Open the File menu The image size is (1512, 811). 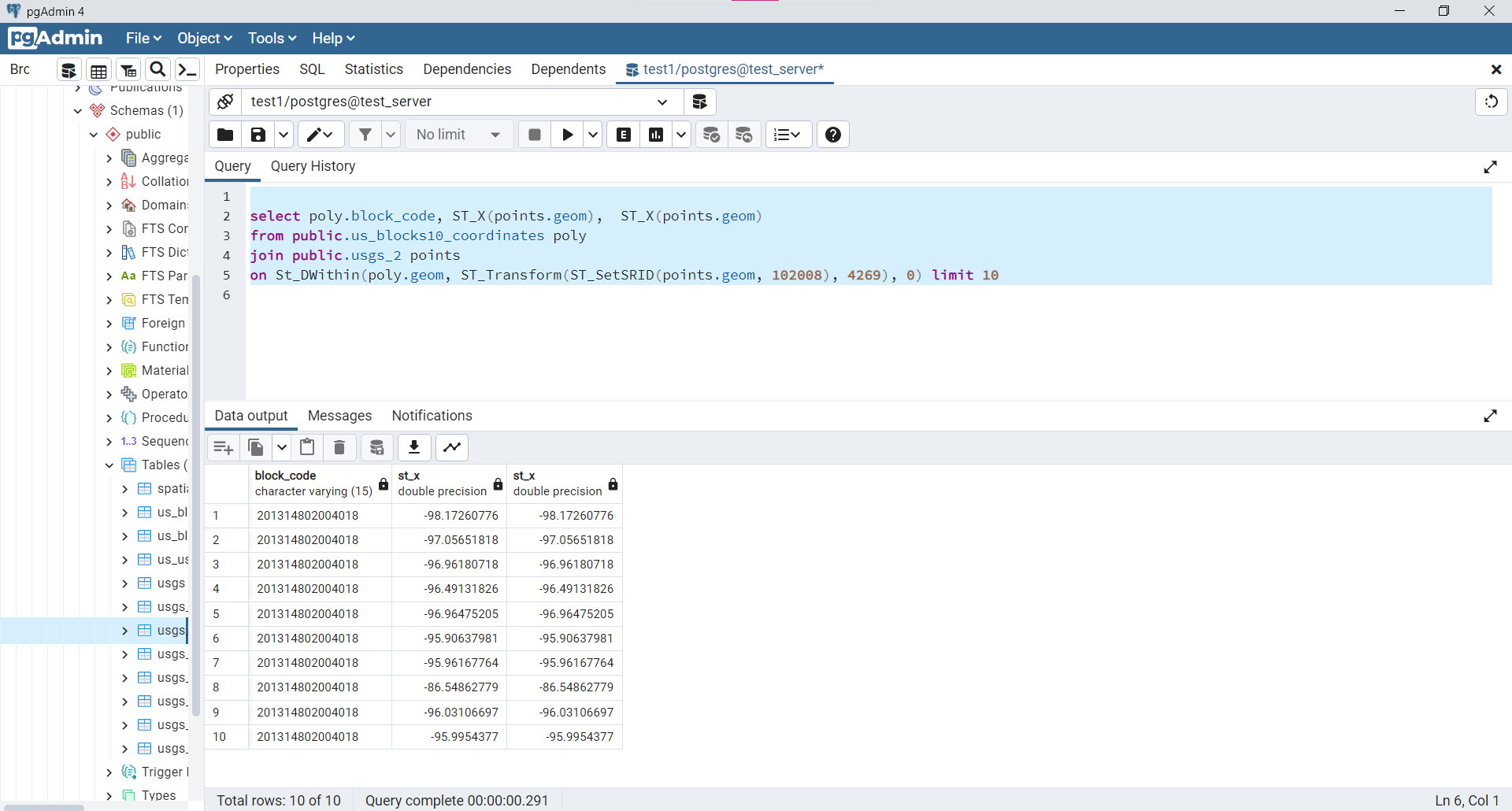point(143,39)
